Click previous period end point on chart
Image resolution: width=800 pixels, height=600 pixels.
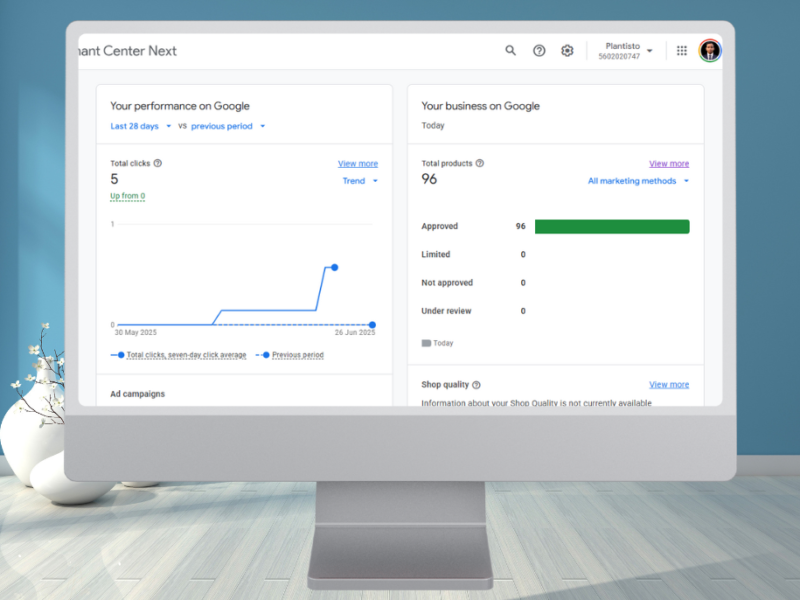372,325
